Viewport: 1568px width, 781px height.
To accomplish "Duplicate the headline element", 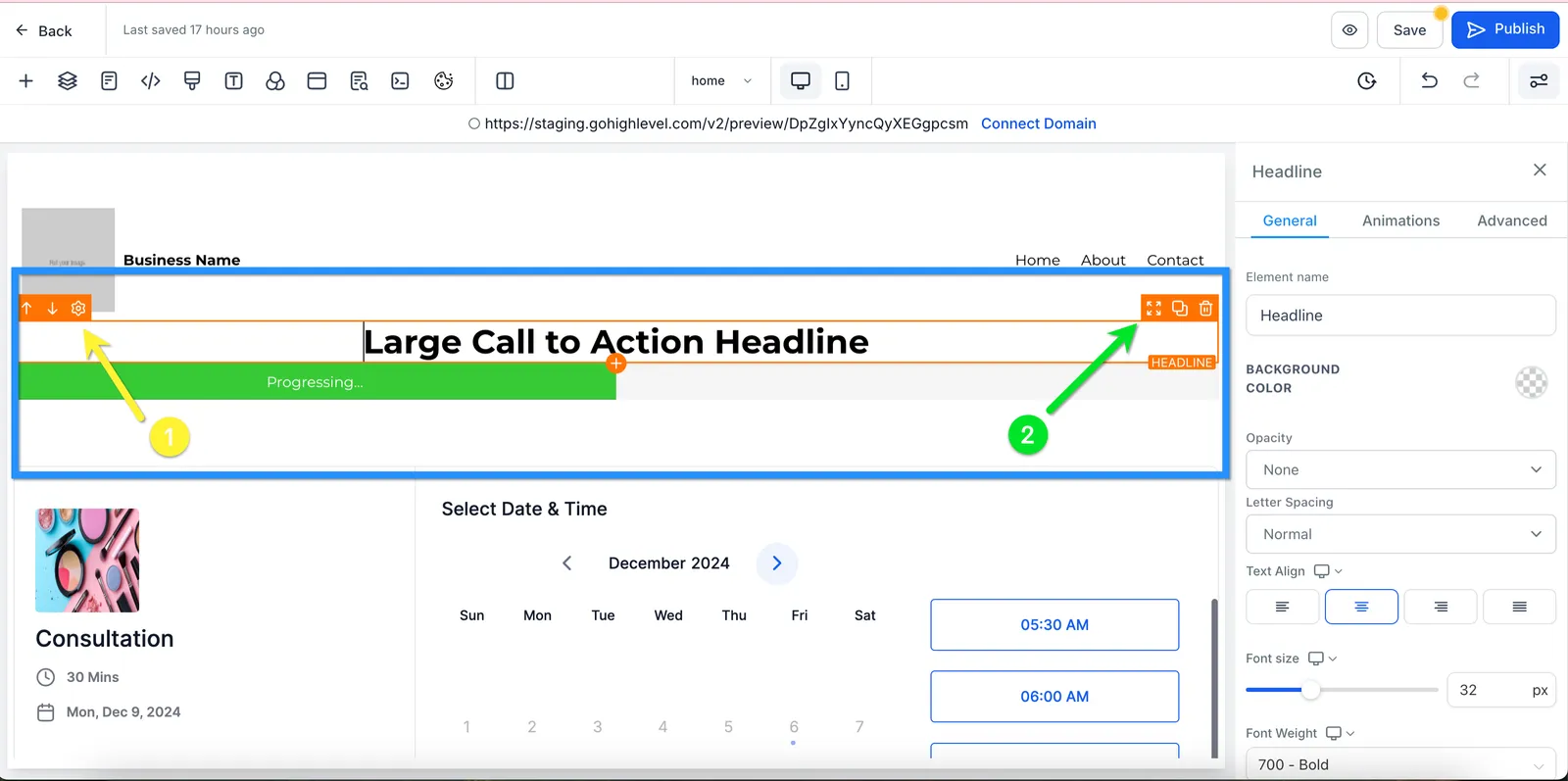I will coord(1180,309).
